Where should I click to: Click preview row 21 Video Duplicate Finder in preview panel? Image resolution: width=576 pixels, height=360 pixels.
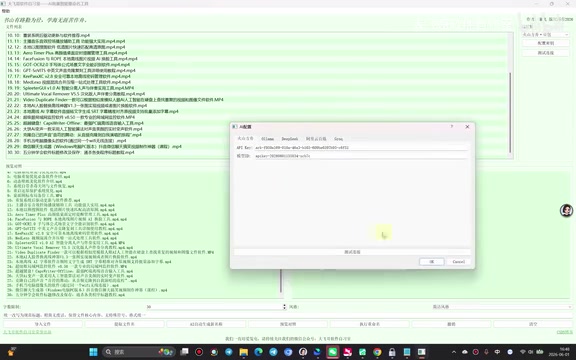click(x=110, y=252)
